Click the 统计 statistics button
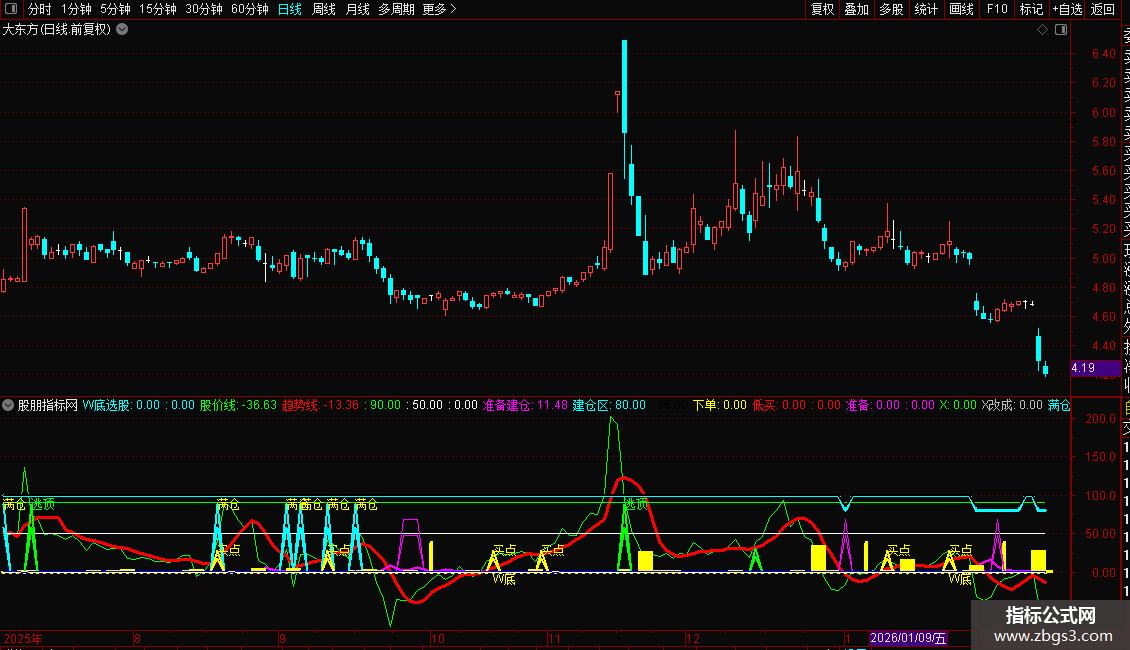 [926, 9]
